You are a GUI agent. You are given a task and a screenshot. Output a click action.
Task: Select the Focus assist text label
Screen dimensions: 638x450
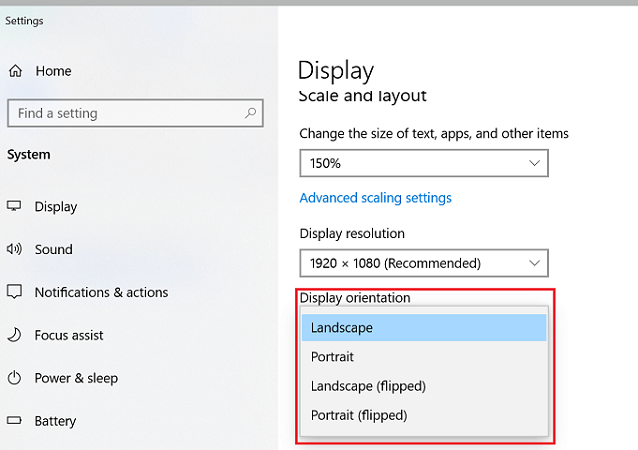[x=69, y=336]
